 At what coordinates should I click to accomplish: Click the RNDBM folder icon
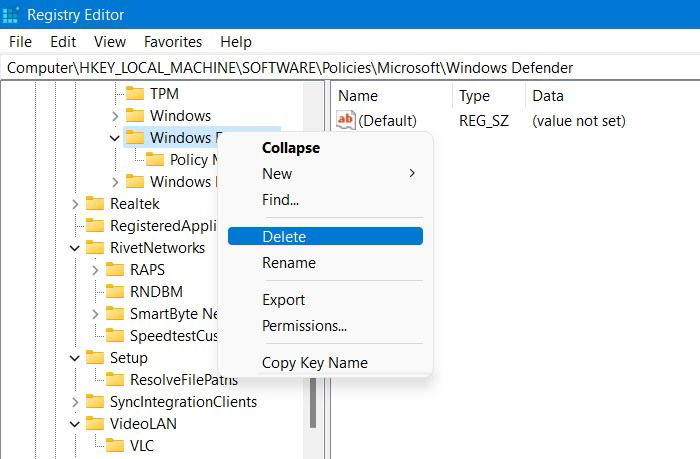point(115,292)
